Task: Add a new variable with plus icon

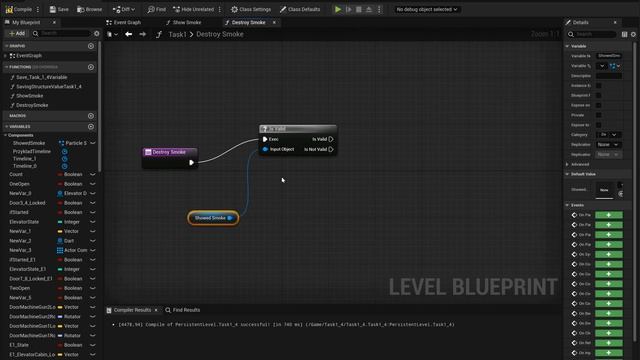Action: 91,127
